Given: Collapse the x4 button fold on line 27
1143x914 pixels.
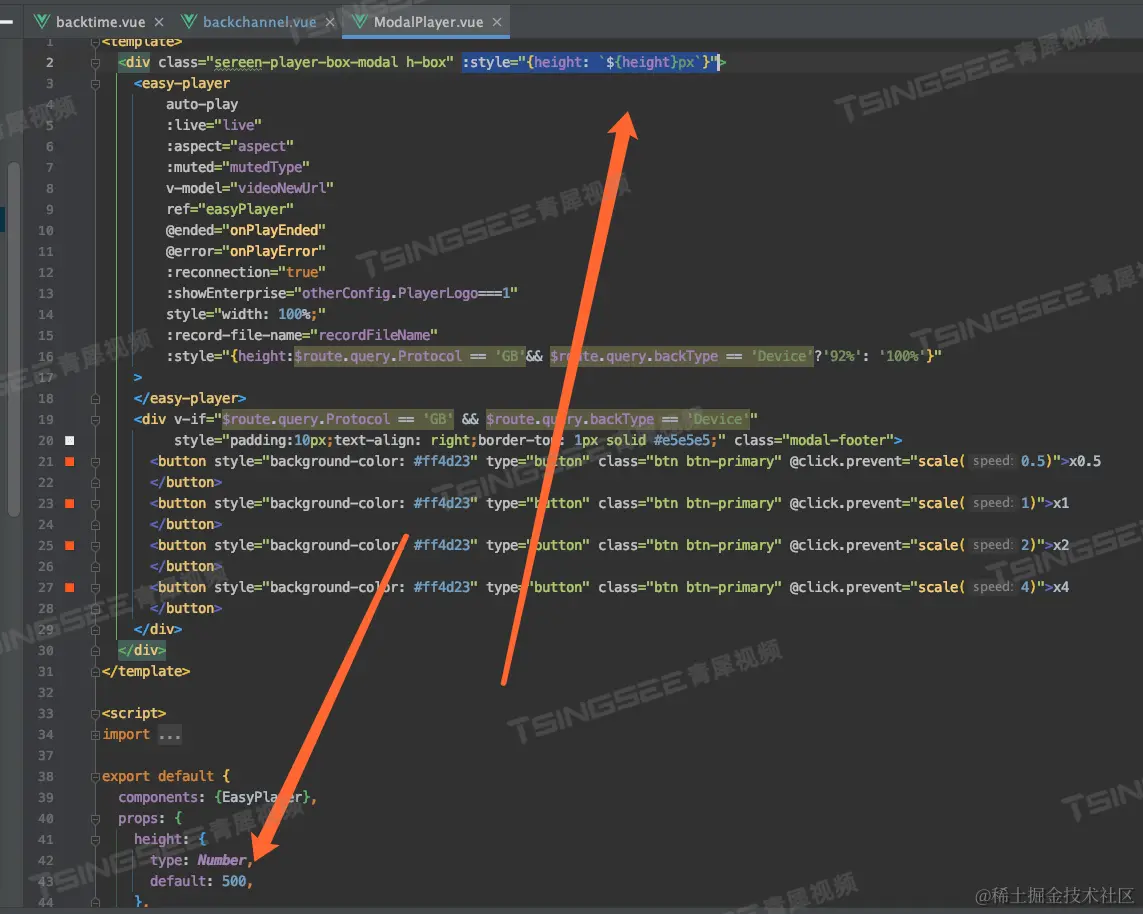Looking at the screenshot, I should pos(95,587).
